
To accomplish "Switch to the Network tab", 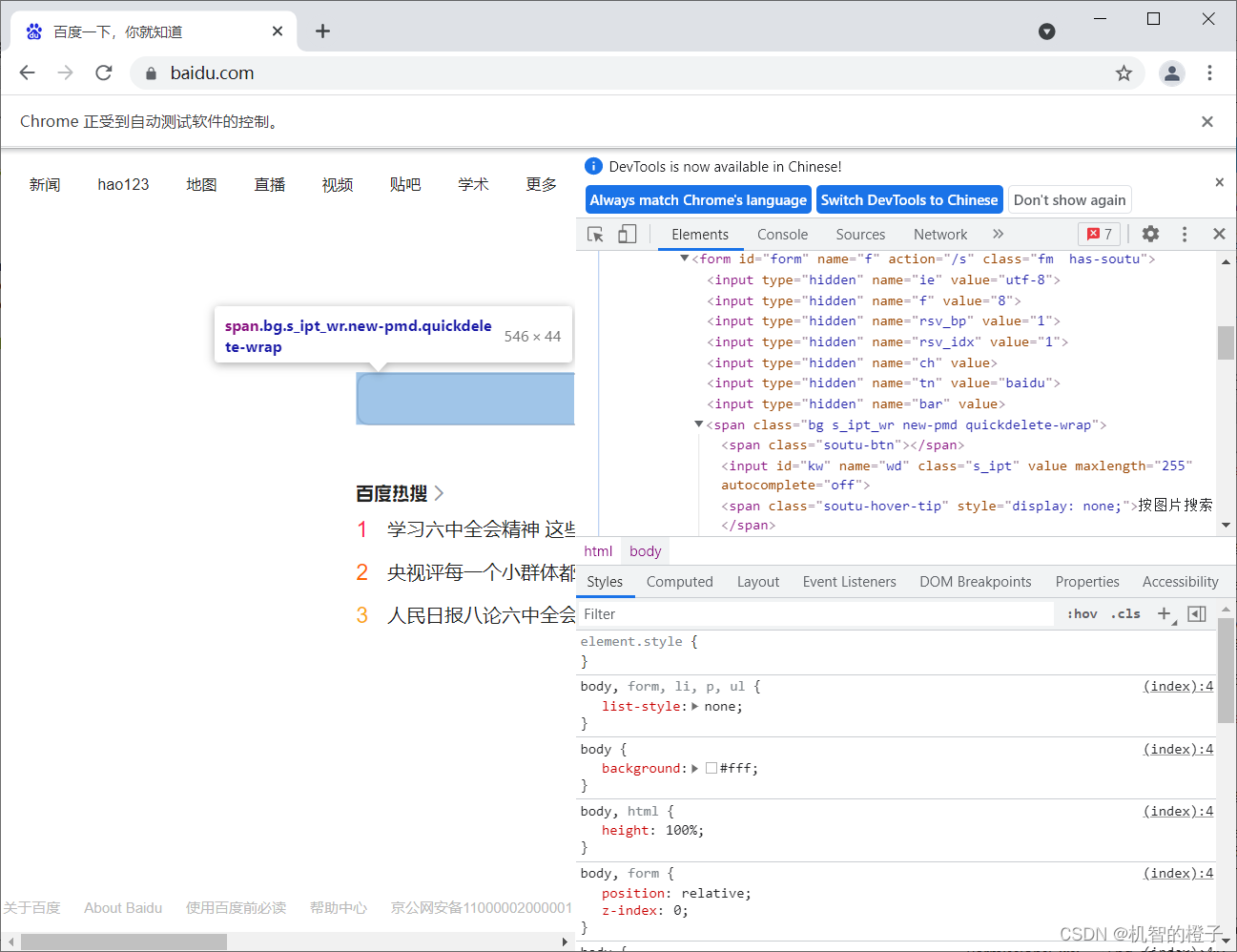I will pos(940,235).
